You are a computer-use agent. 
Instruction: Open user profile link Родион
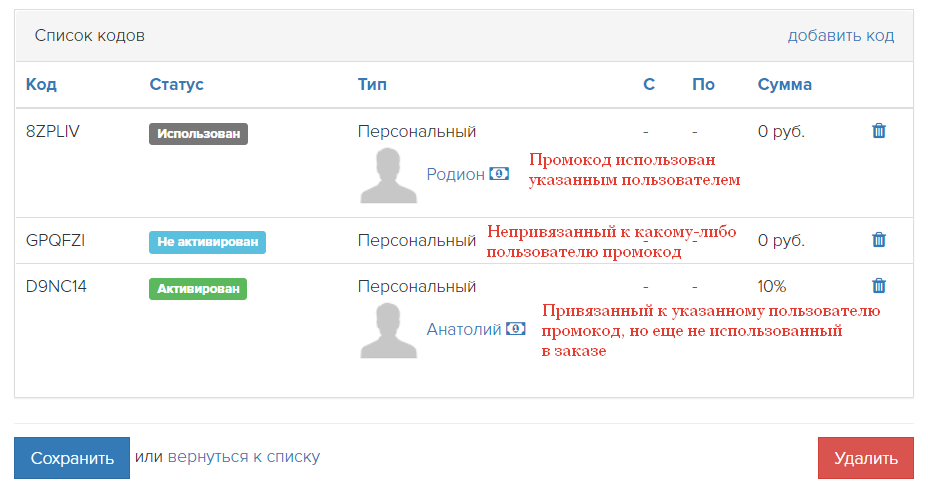click(455, 174)
